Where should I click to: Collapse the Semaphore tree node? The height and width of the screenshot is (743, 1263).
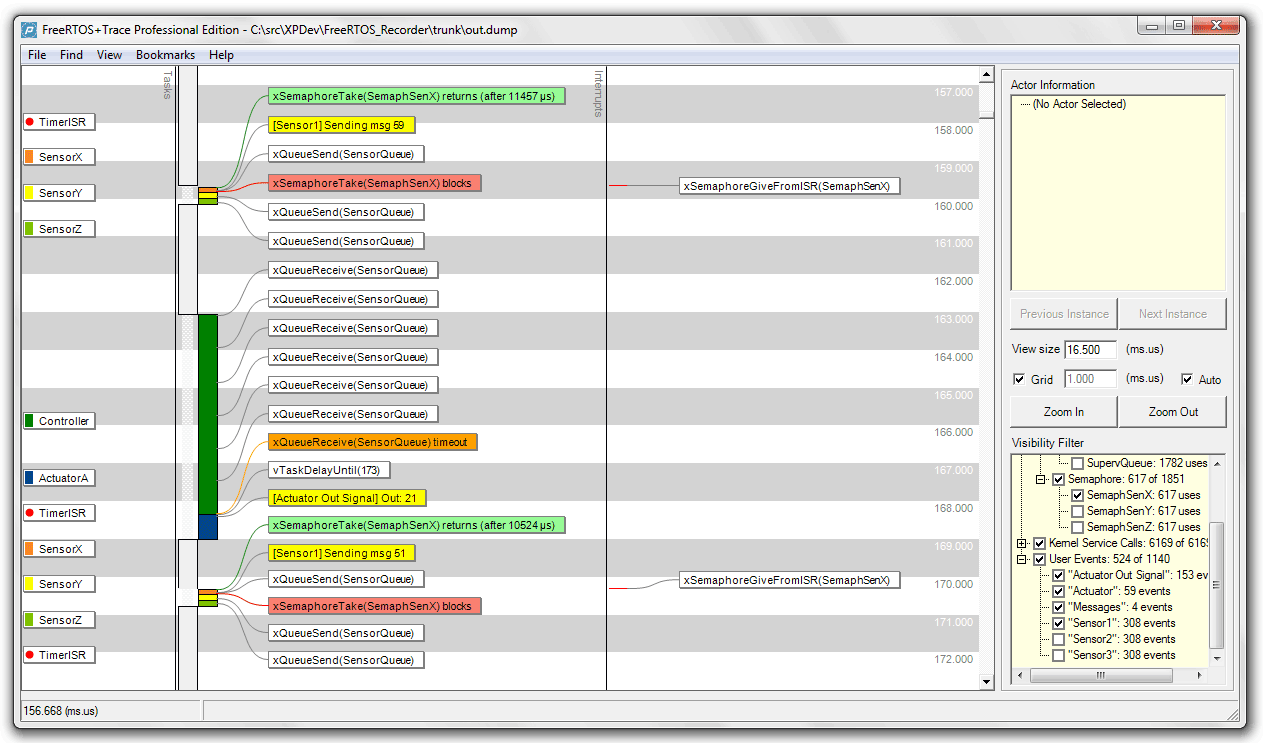(x=1040, y=479)
